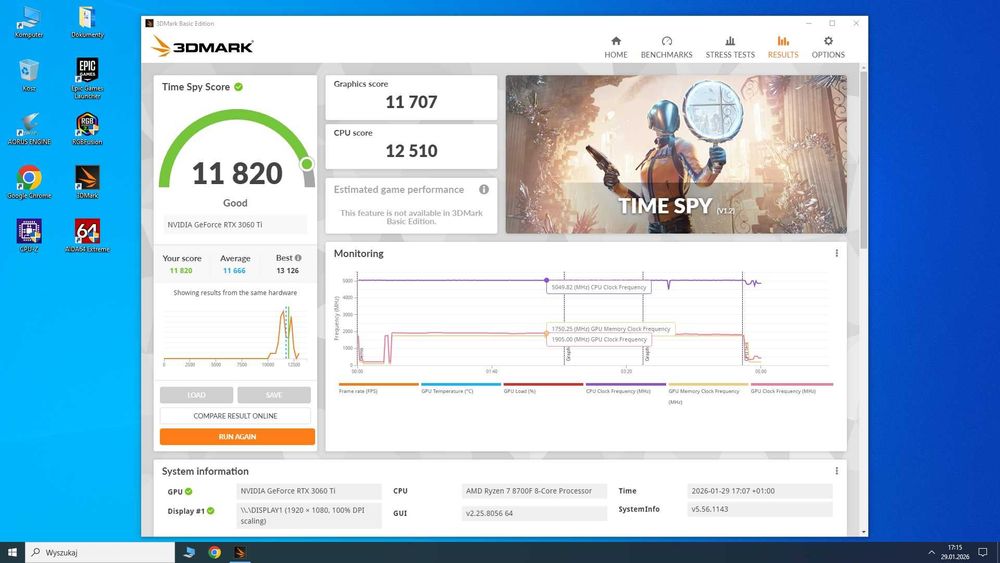Click the AORUS ENGINE desktop icon

pos(29,129)
